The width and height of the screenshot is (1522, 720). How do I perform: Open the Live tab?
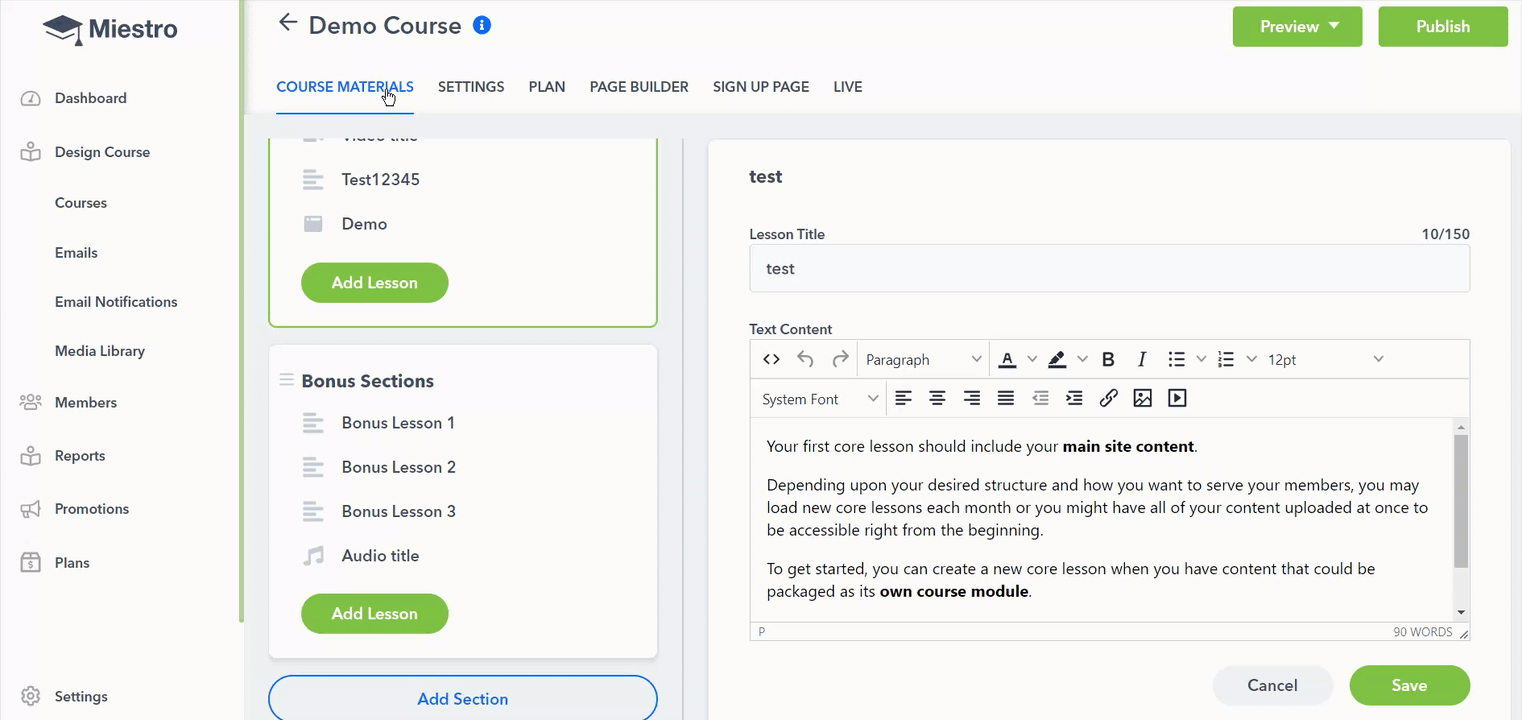point(848,87)
